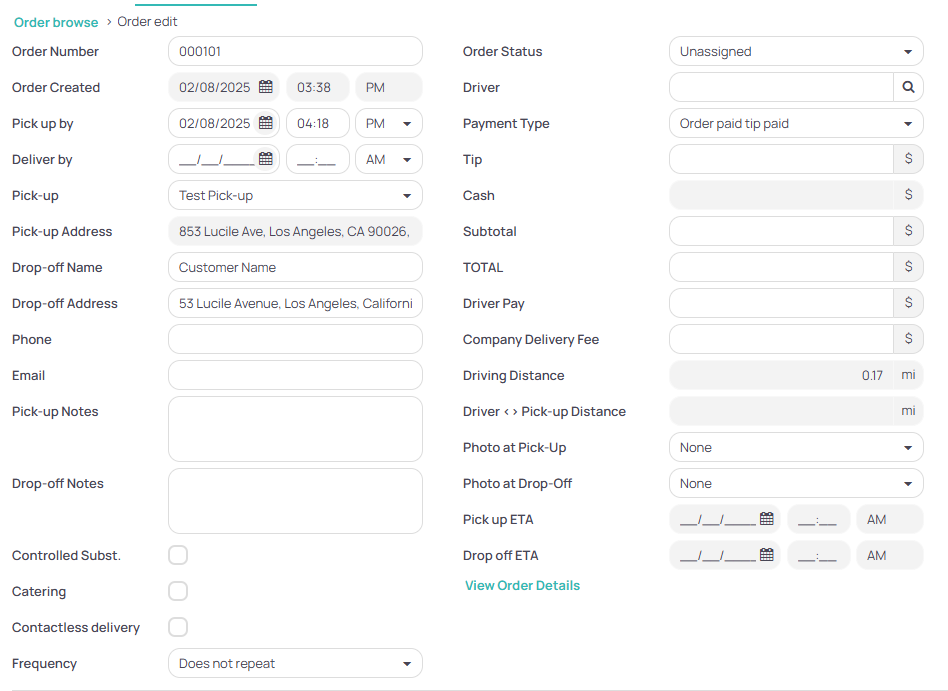The image size is (948, 691).
Task: Click the Pick-up Address field
Action: (295, 231)
